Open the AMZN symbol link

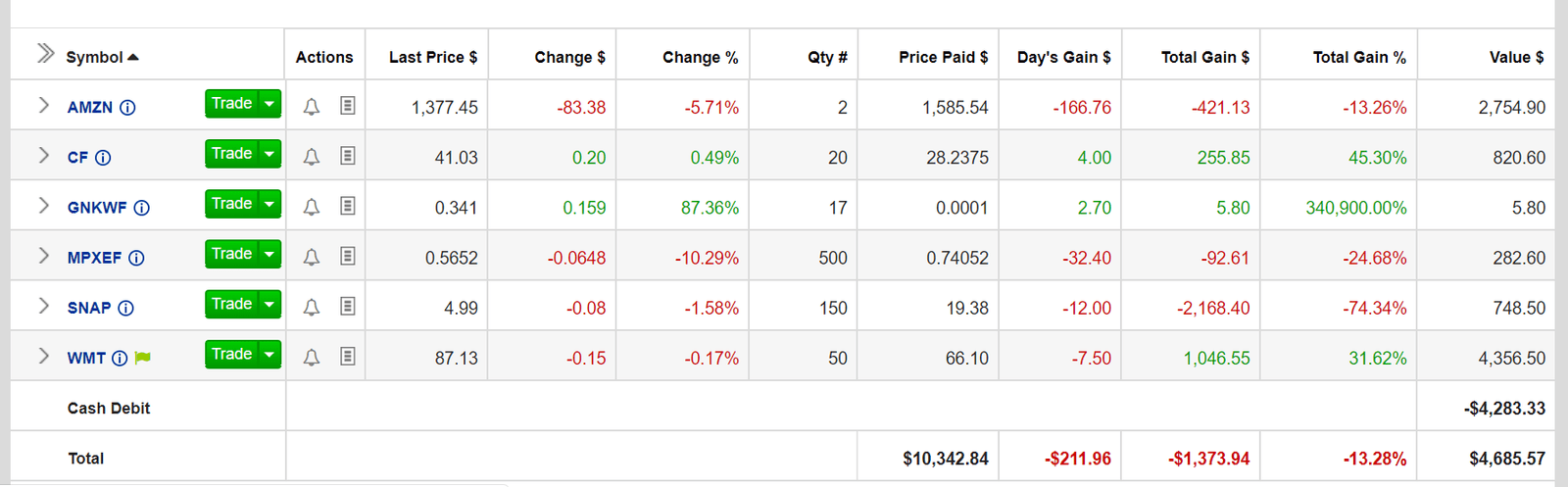[x=90, y=108]
